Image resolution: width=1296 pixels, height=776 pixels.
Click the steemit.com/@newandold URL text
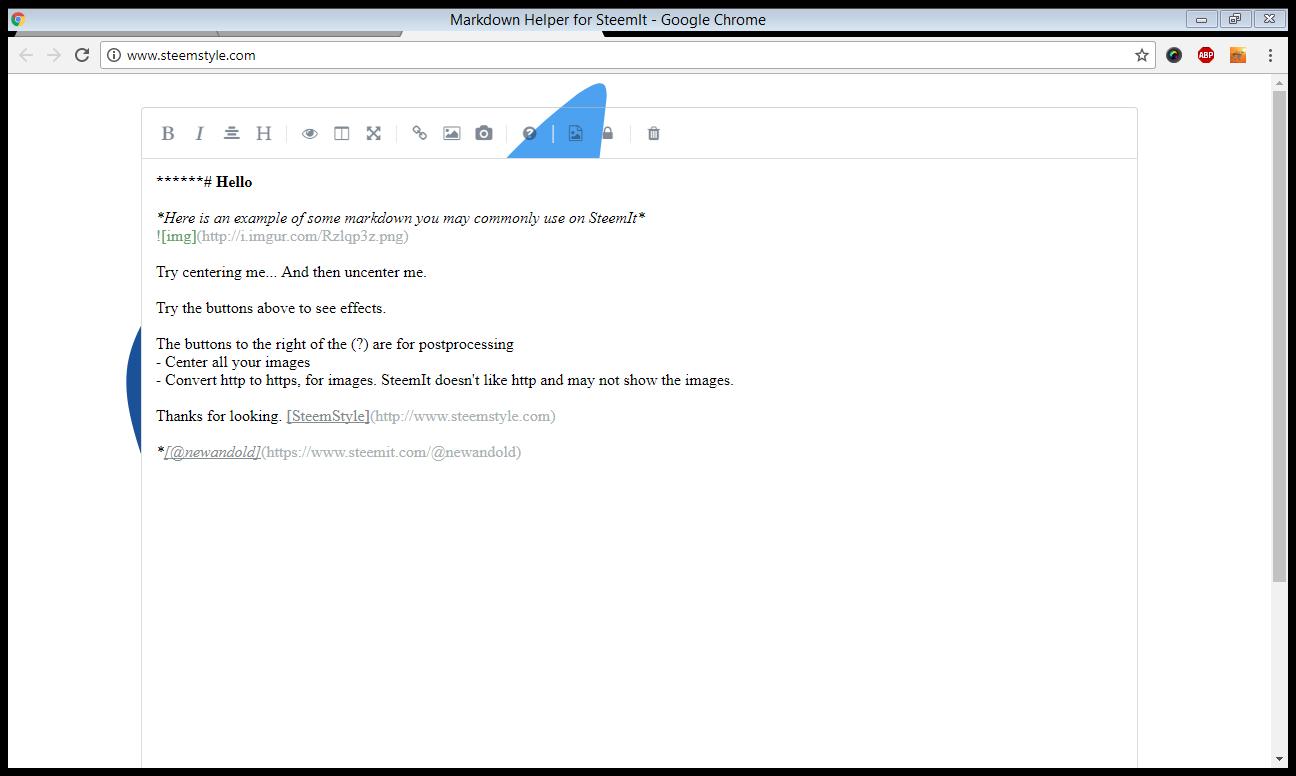[x=391, y=452]
